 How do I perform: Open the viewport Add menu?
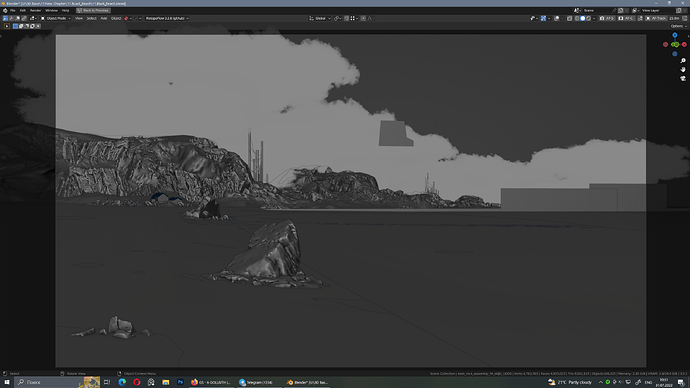(103, 18)
